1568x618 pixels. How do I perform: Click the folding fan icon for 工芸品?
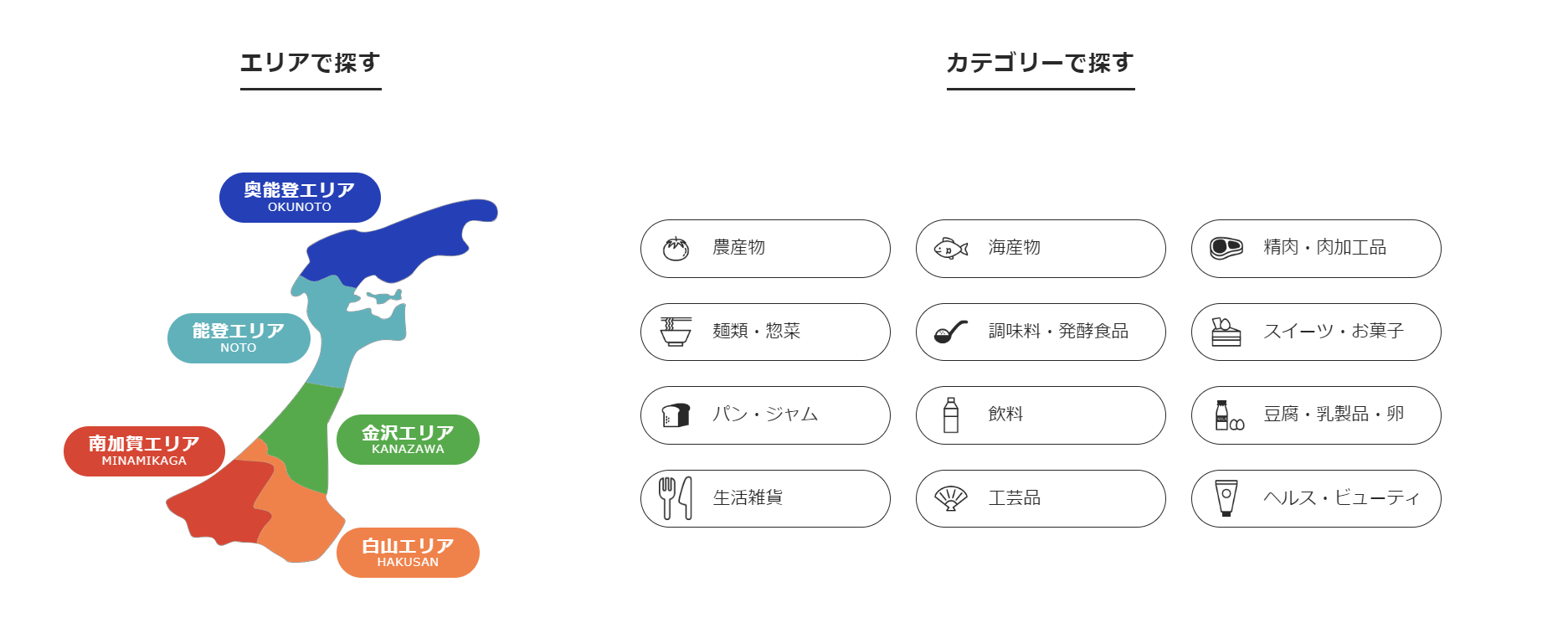coord(951,498)
